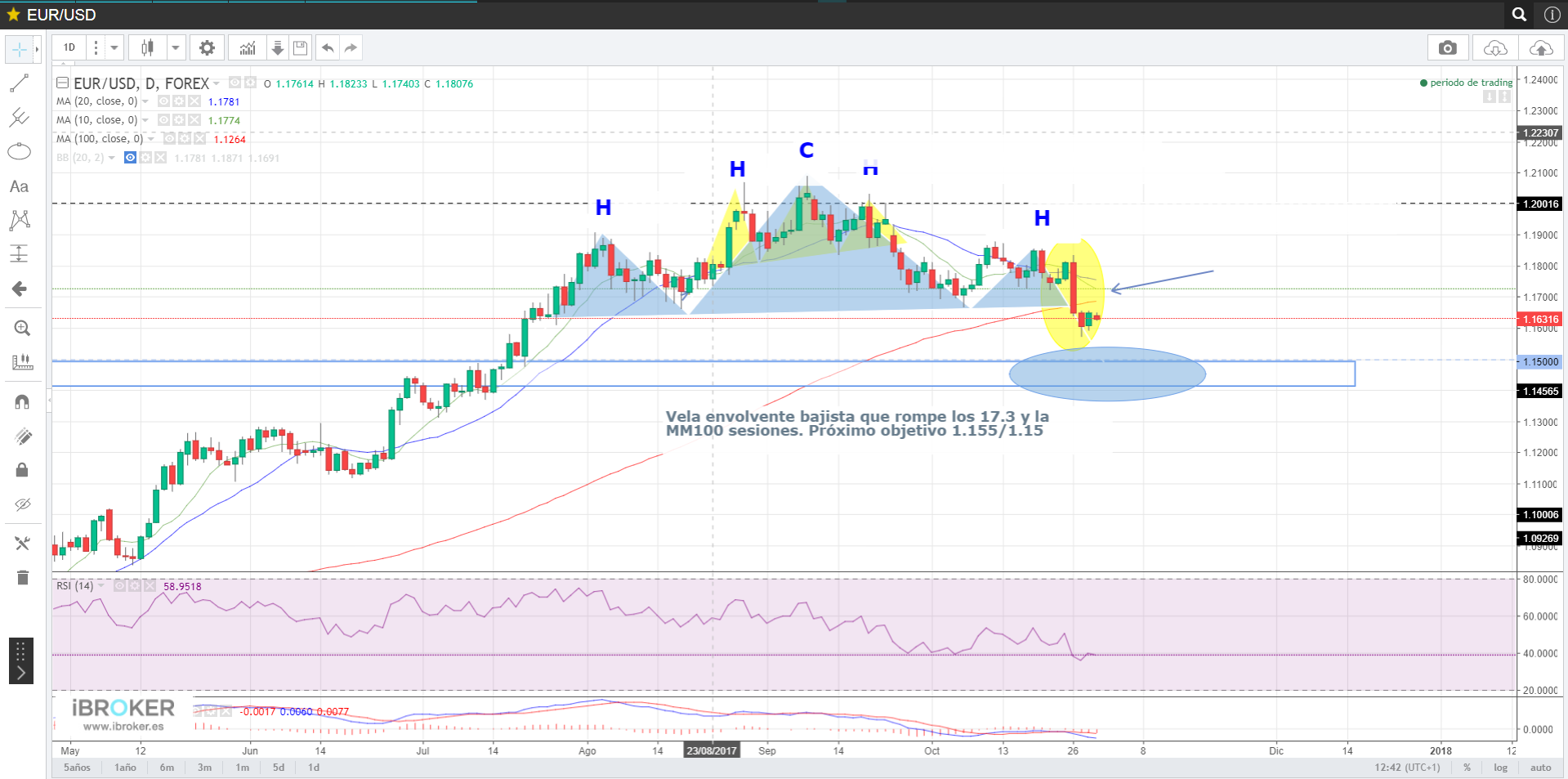Select the ellipse shape tool

click(19, 152)
